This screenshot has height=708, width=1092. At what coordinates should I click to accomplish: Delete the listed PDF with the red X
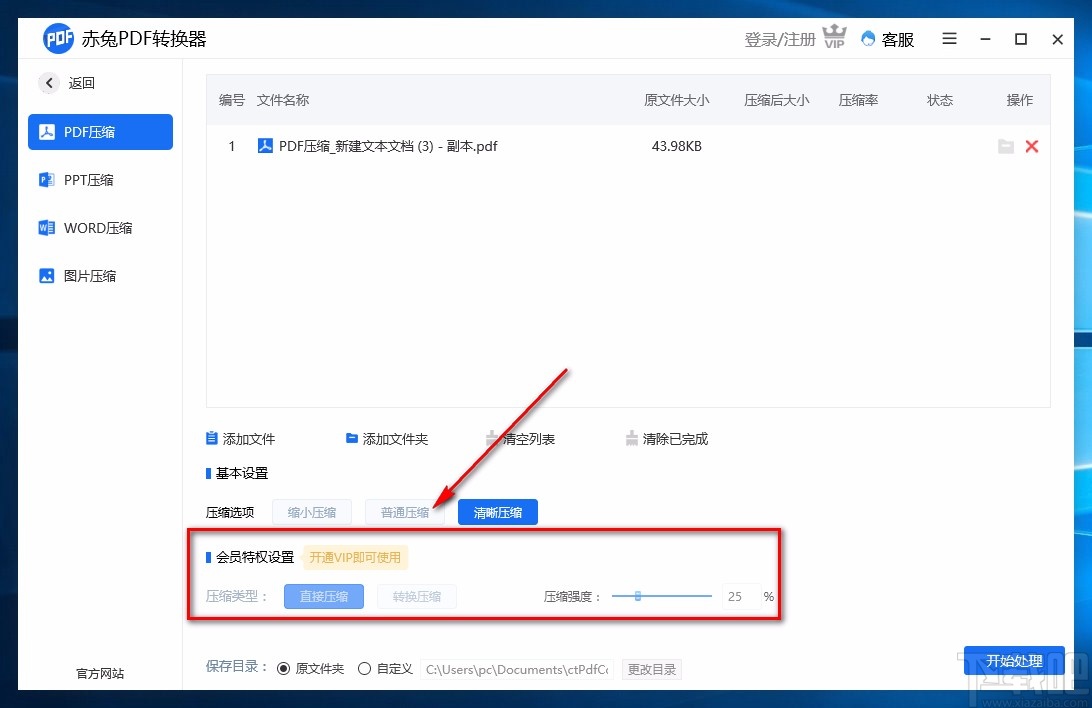pyautogui.click(x=1032, y=146)
